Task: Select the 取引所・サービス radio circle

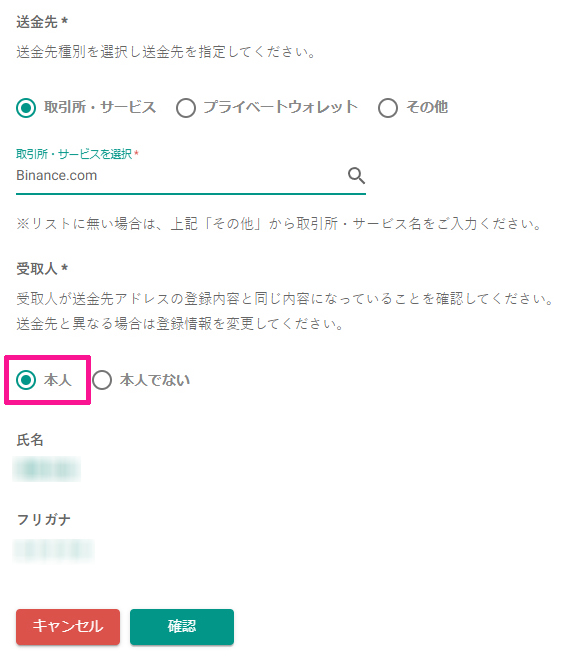Action: point(26,108)
